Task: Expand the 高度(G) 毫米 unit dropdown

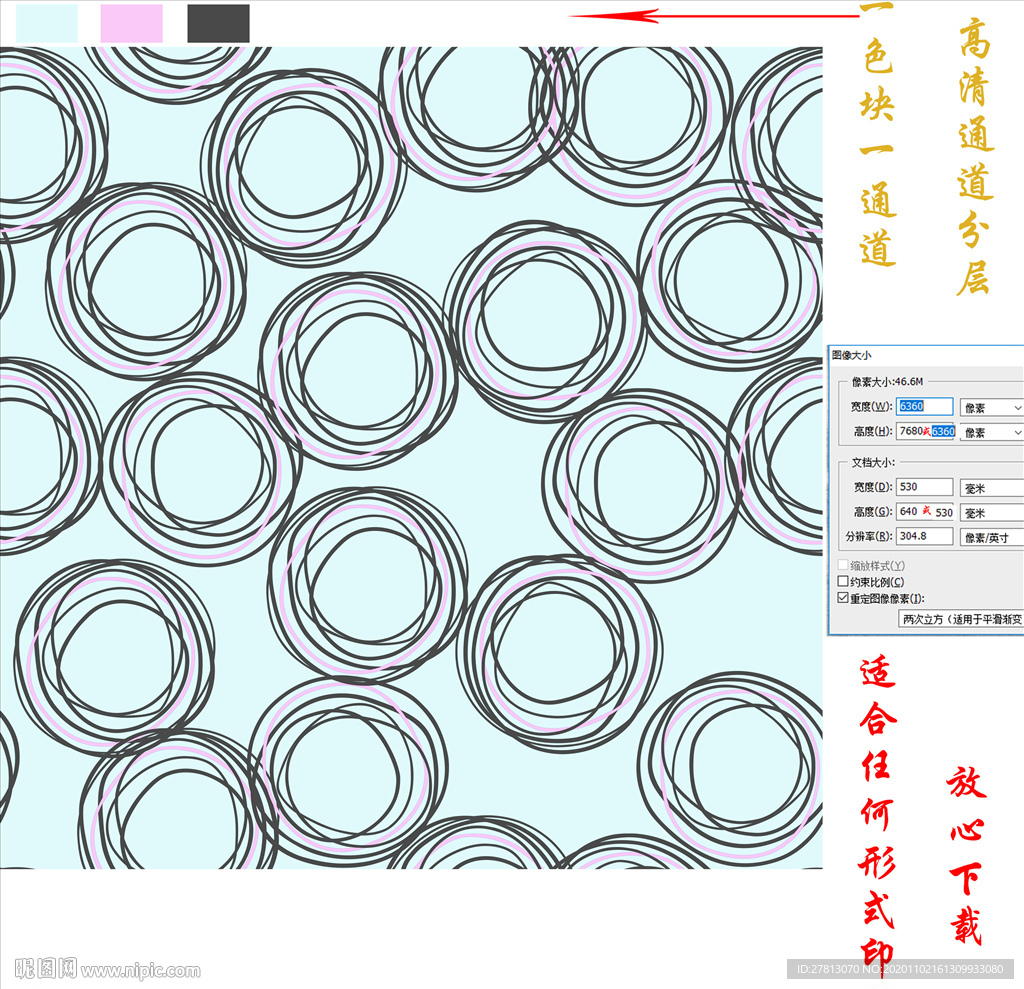Action: [991, 512]
